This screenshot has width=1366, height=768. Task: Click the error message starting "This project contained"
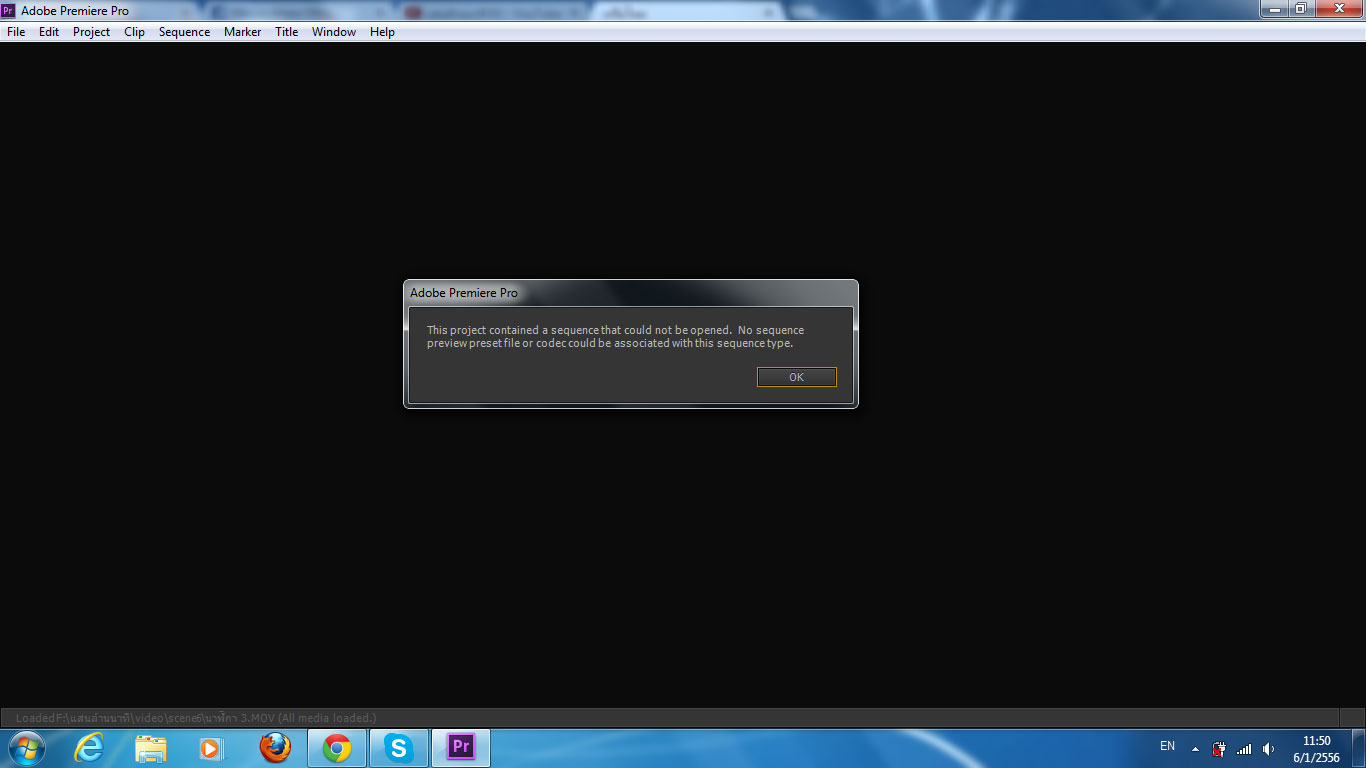(615, 337)
